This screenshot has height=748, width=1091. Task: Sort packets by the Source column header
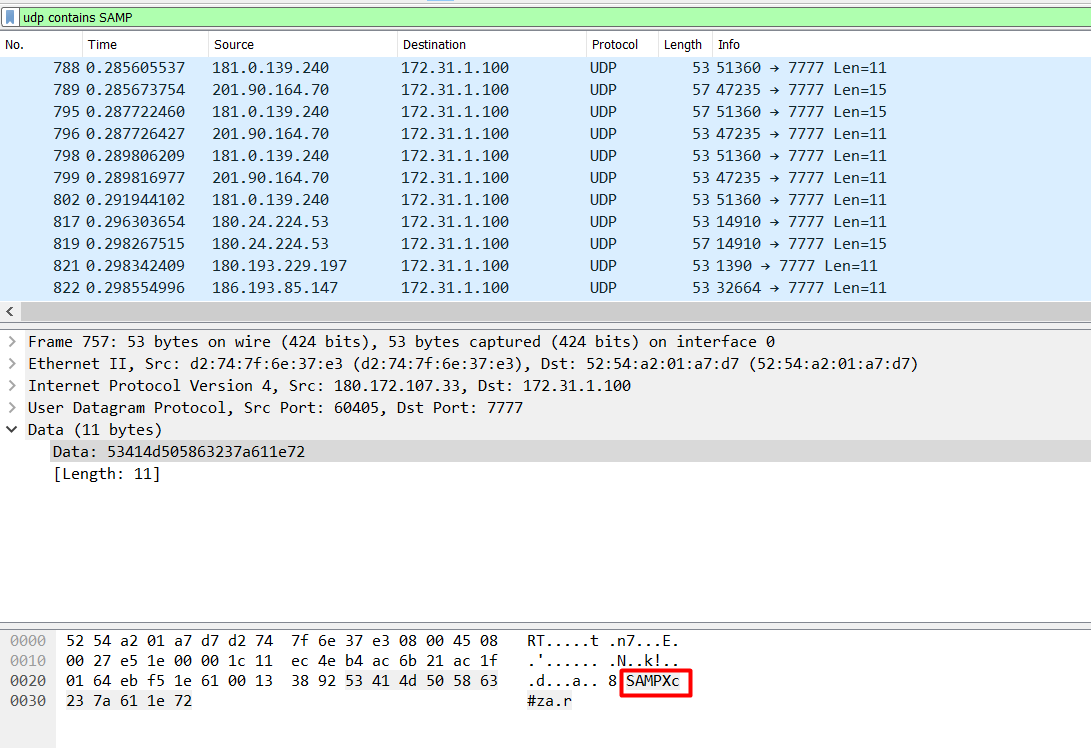(303, 45)
